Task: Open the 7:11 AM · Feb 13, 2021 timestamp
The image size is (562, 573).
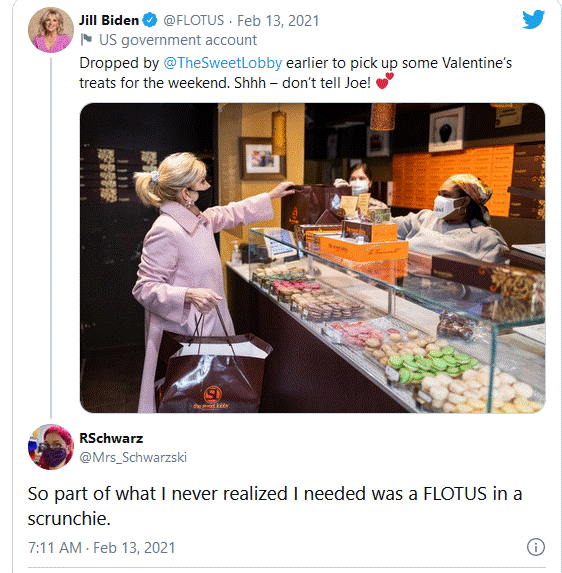Action: 102,547
